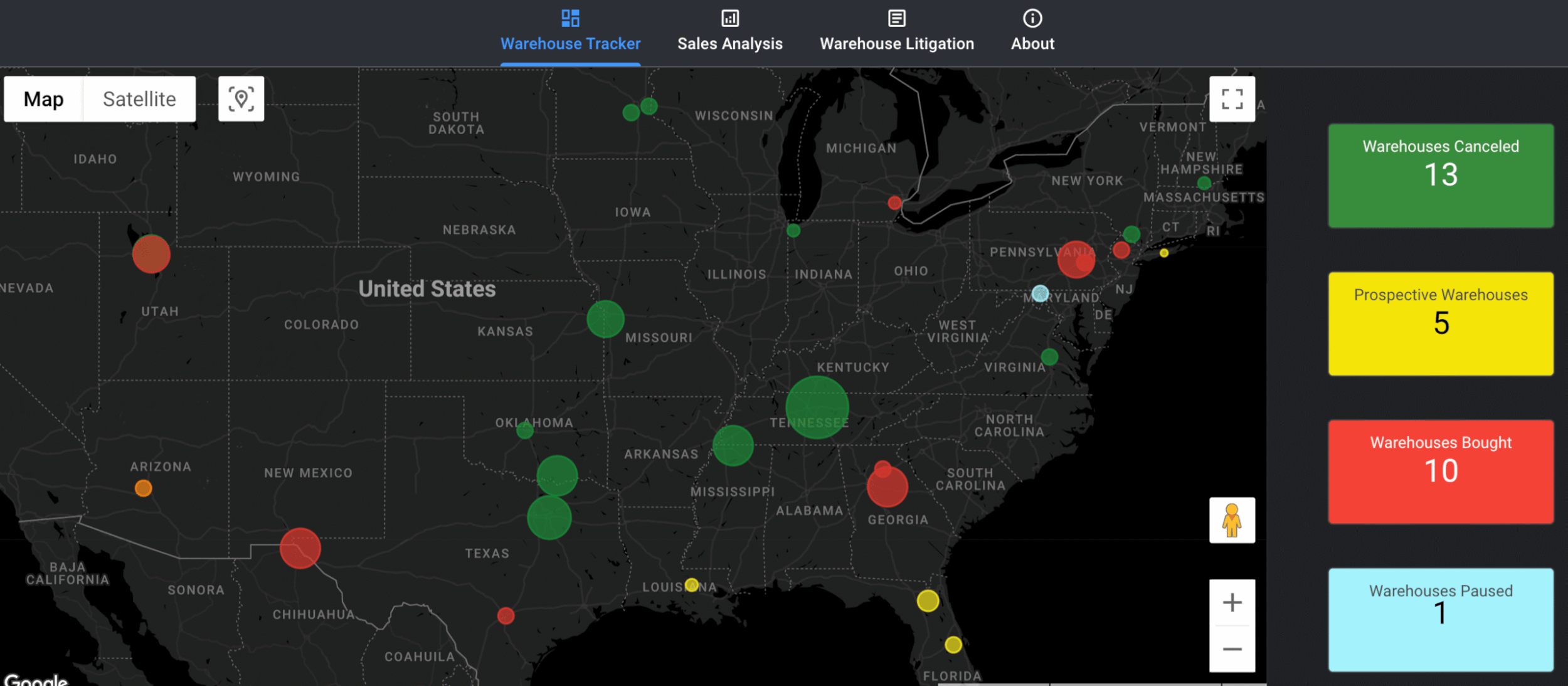Click the Prospective Warehouses yellow card
The image size is (1568, 686).
coord(1441,324)
